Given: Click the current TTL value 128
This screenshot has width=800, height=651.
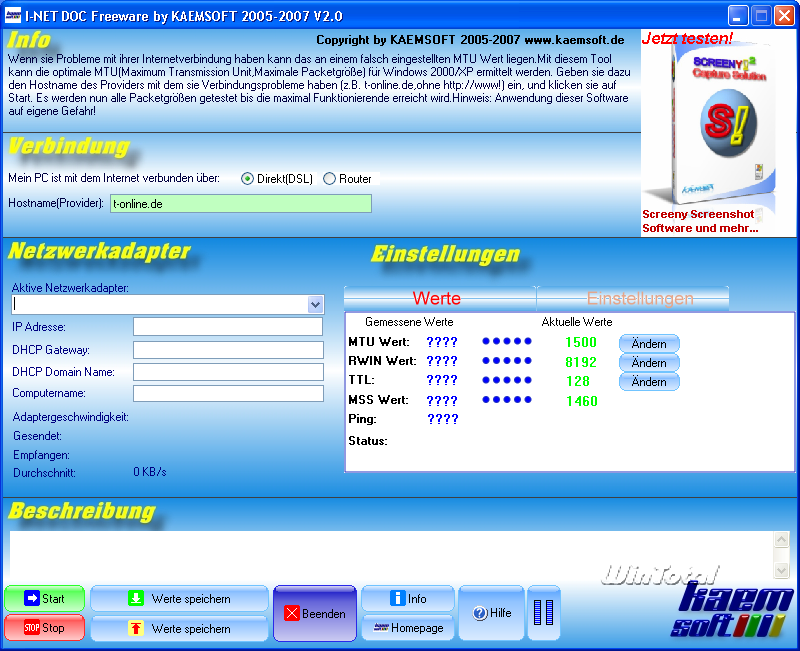Looking at the screenshot, I should [578, 381].
